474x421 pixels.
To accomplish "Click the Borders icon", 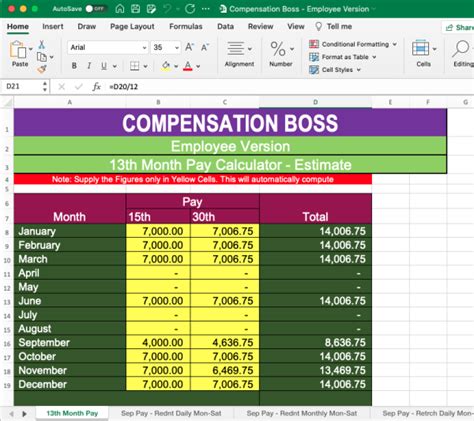I will point(135,66).
